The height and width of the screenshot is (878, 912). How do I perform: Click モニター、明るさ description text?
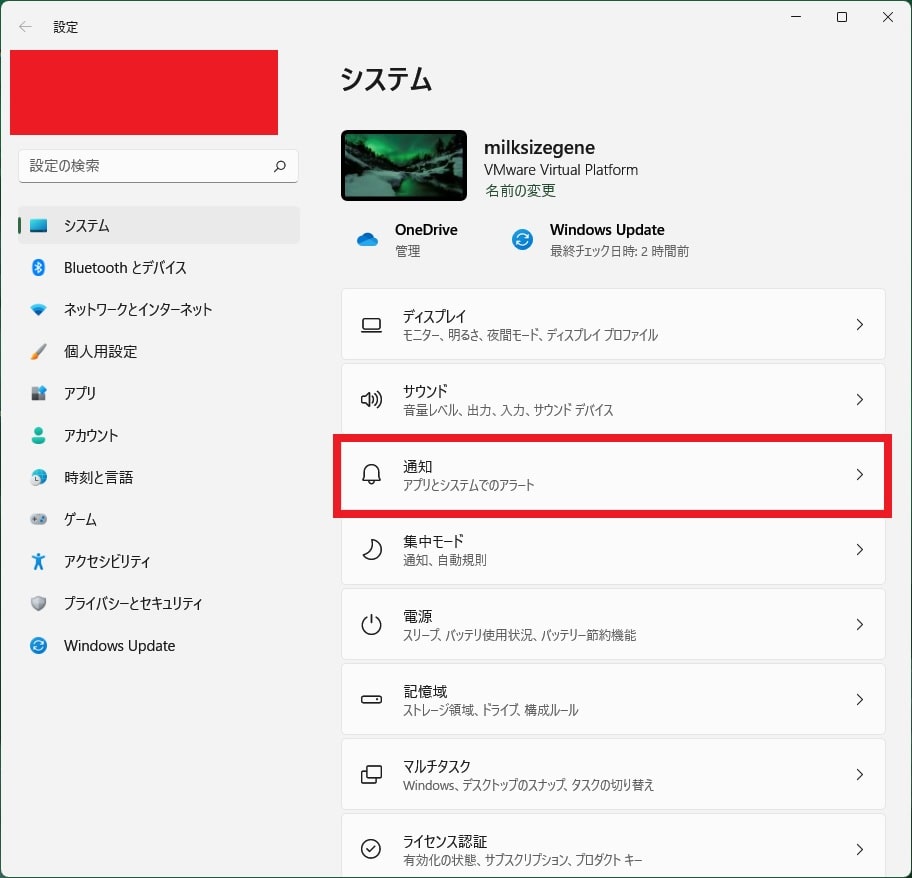[x=530, y=336]
